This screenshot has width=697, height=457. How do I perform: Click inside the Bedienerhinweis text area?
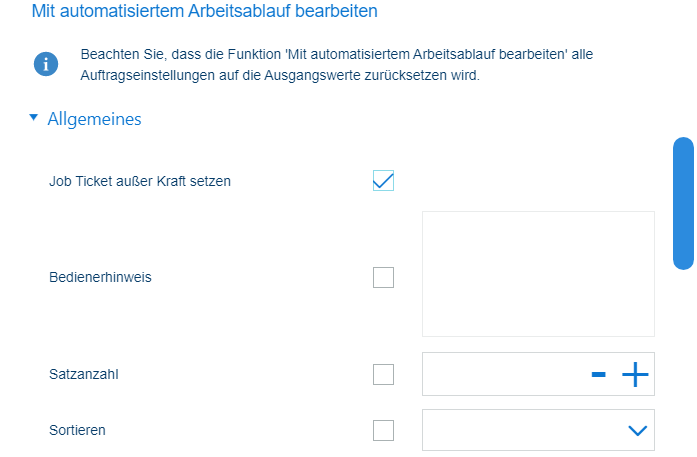point(538,274)
